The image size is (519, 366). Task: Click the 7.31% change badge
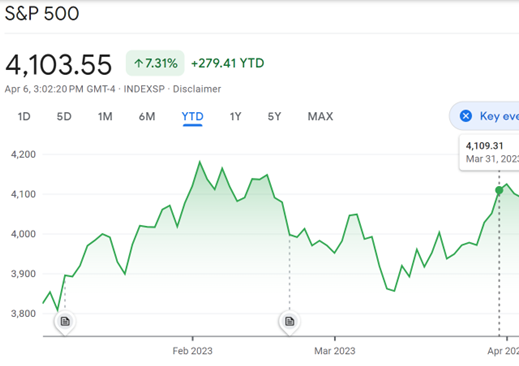click(155, 63)
